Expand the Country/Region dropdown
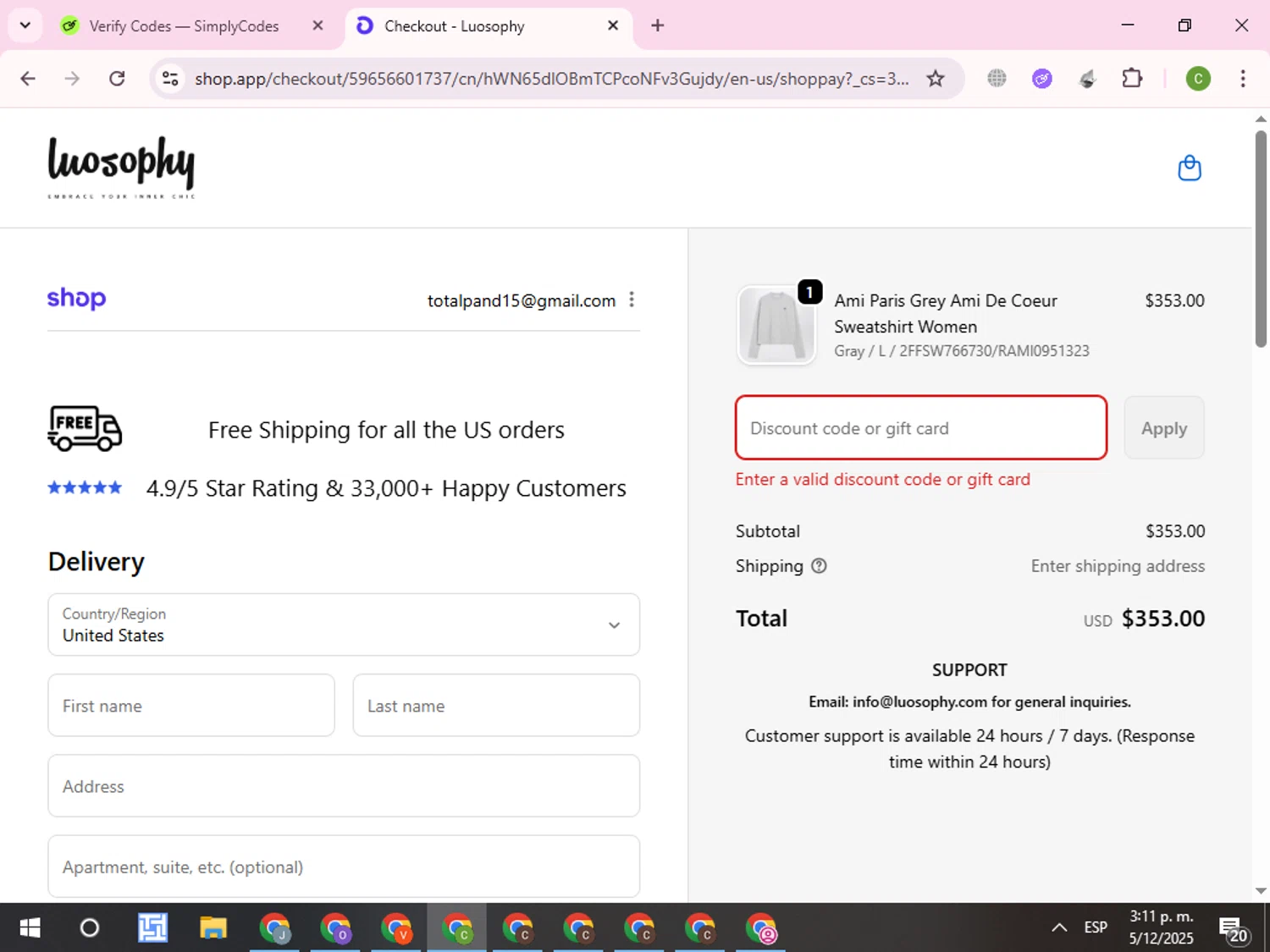 [x=344, y=625]
